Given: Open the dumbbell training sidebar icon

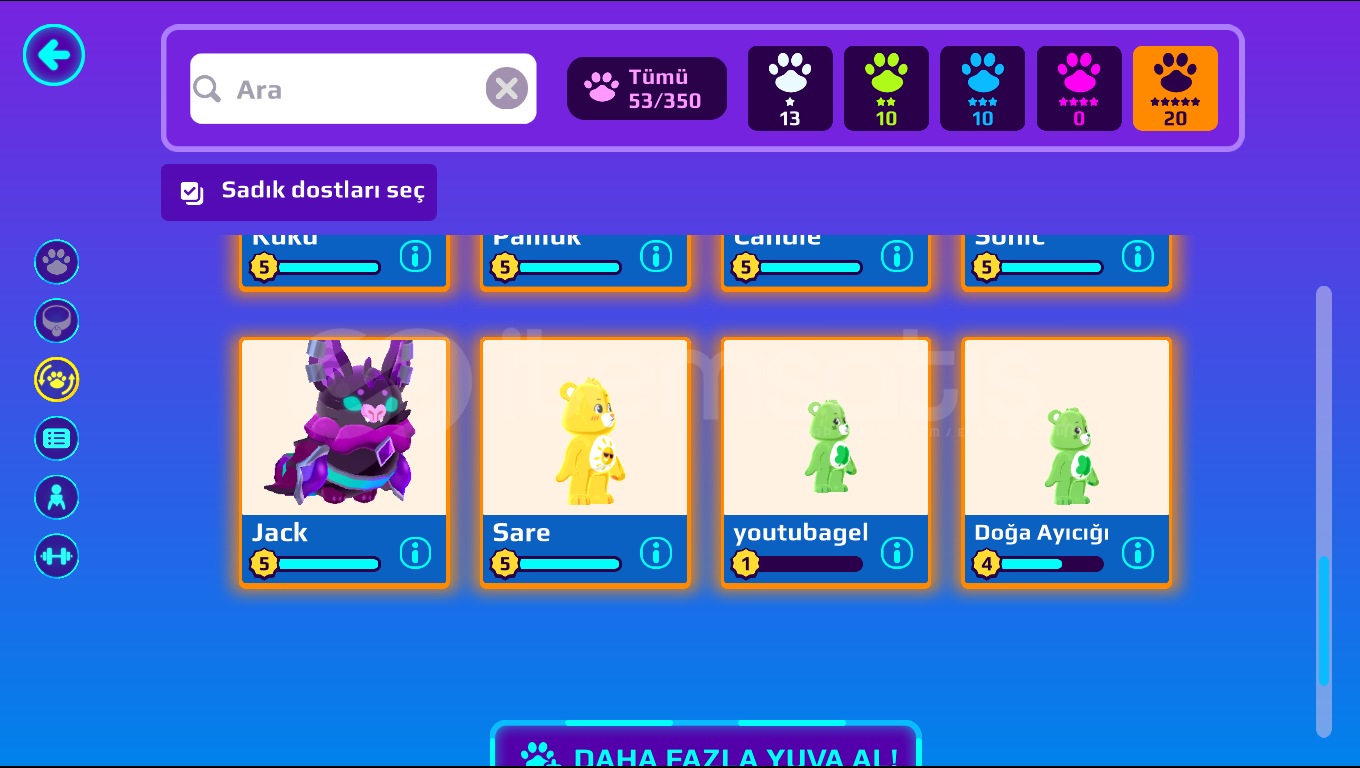Looking at the screenshot, I should tap(57, 556).
